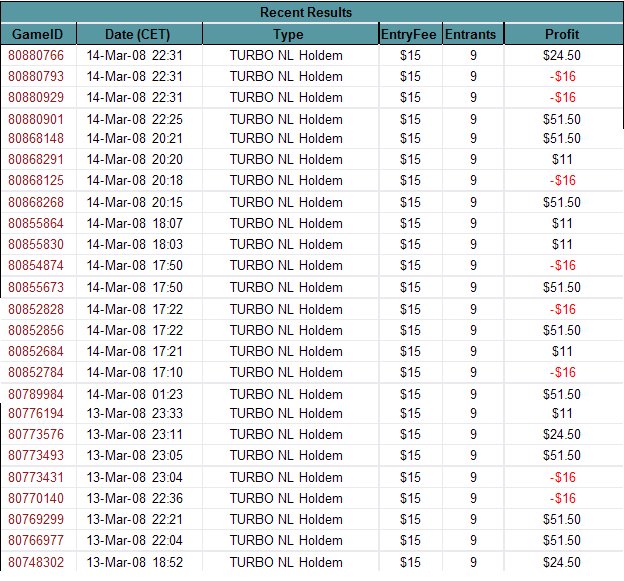Click the GameID column header
Viewport: 624px width, 581px height.
click(x=38, y=34)
